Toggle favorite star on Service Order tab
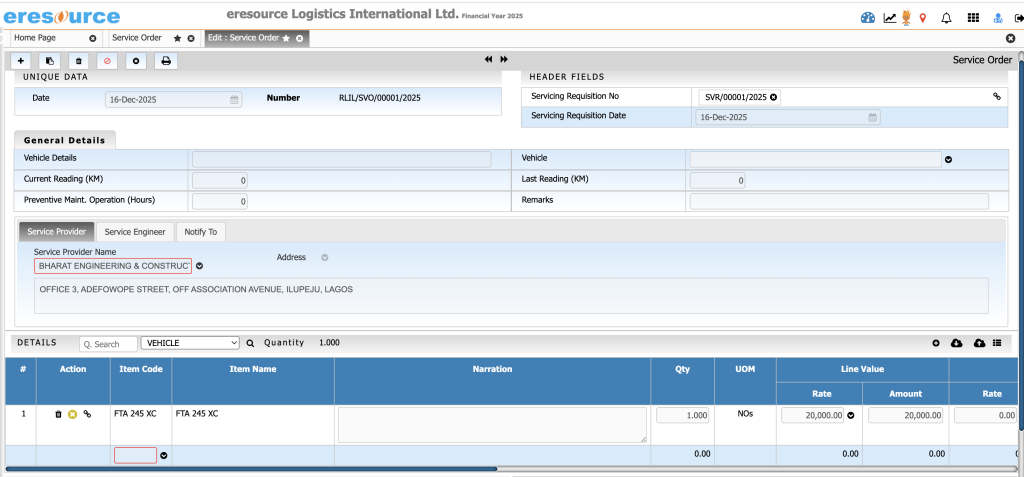 coord(177,38)
